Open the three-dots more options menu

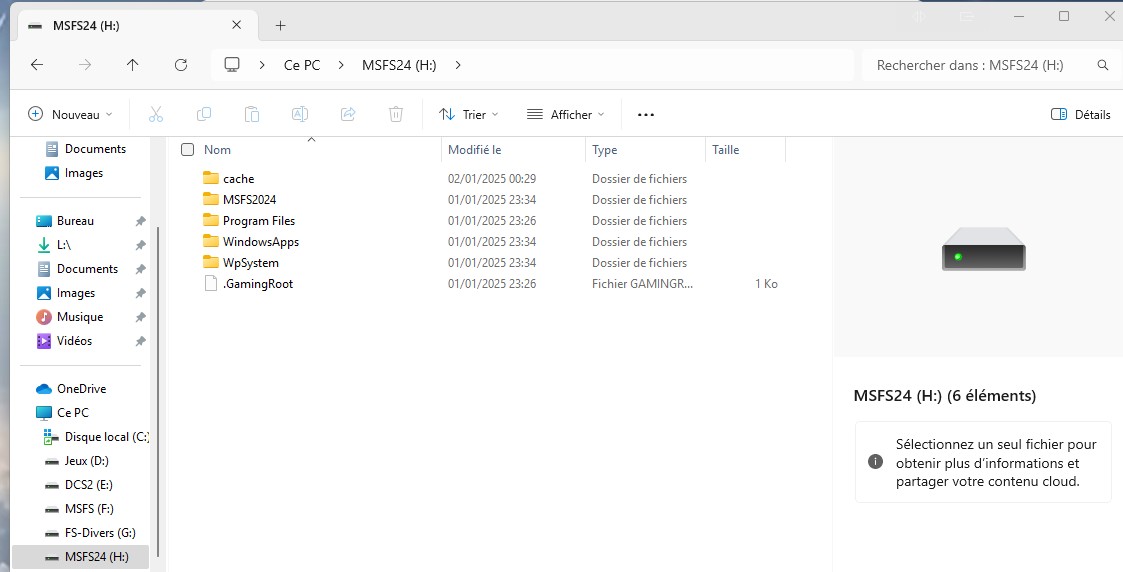[x=646, y=115]
